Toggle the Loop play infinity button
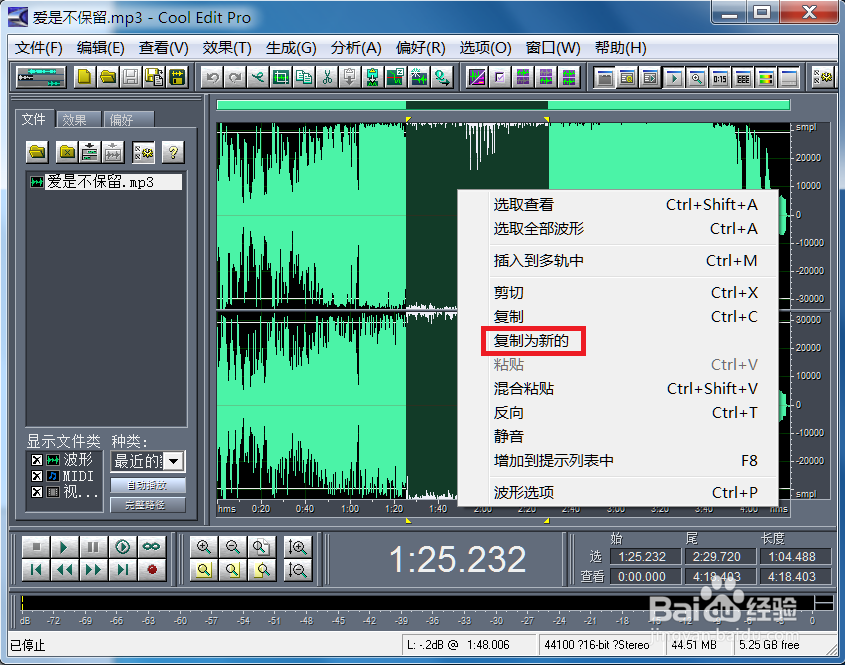Screen dimensions: 845x665 click(151, 547)
